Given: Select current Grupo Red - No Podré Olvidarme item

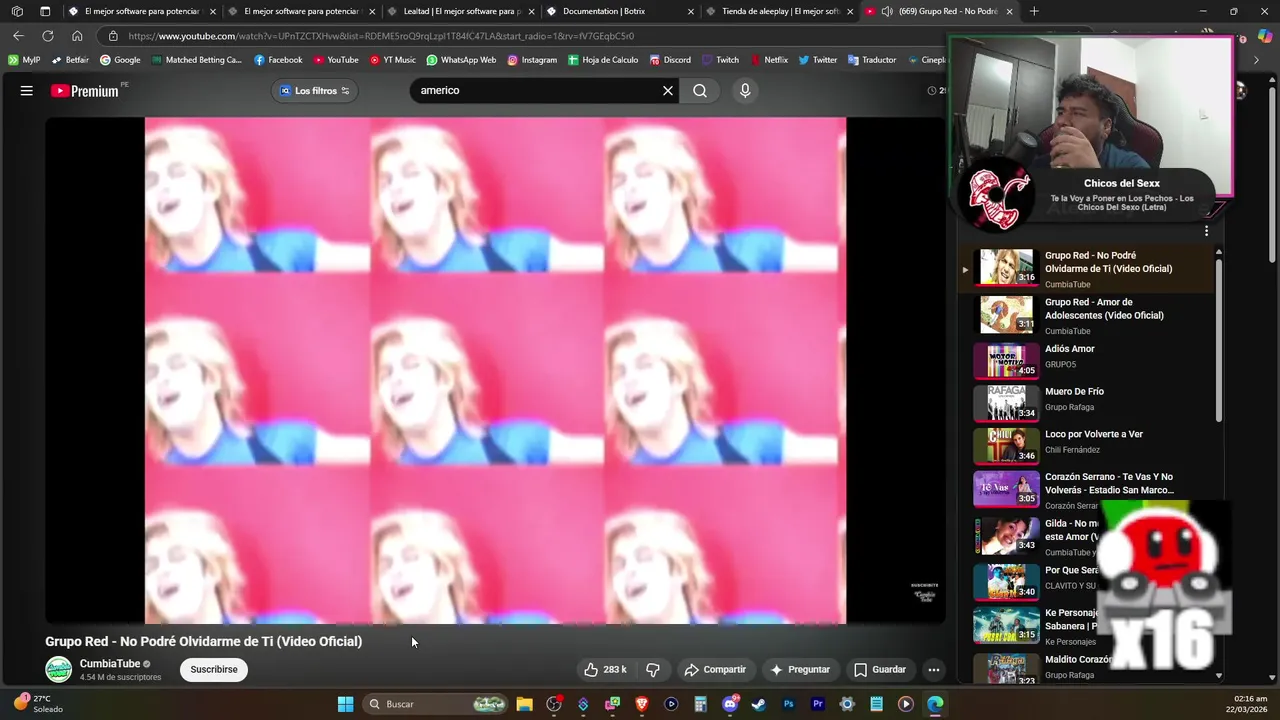Looking at the screenshot, I should pyautogui.click(x=1088, y=268).
